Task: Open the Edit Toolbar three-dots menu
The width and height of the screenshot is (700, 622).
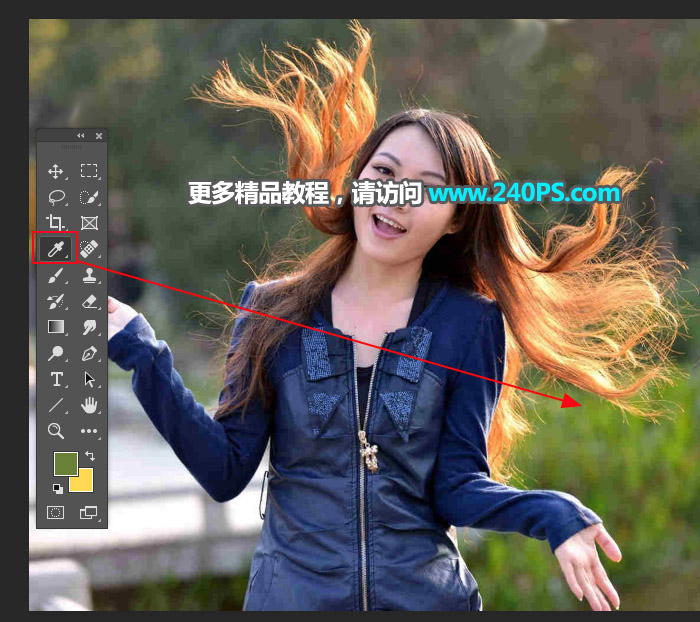Action: (x=89, y=431)
